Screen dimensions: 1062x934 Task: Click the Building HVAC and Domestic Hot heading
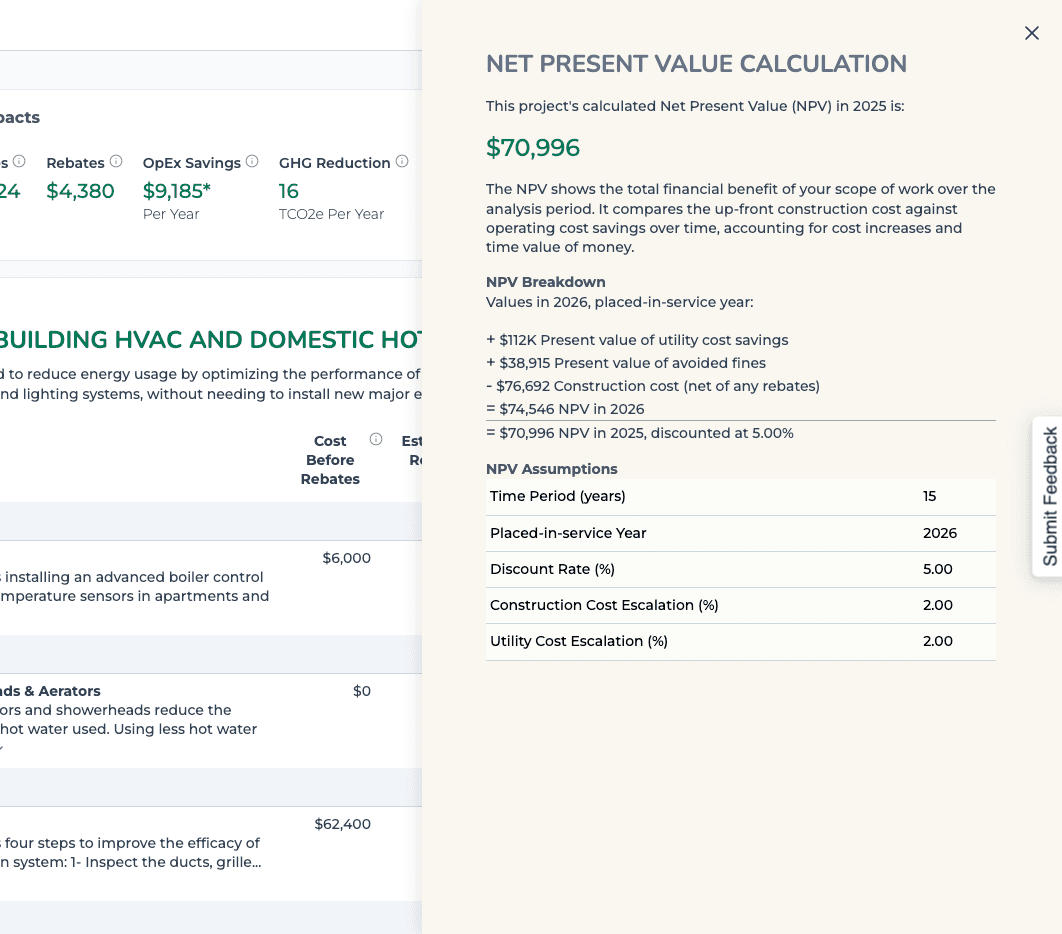(x=210, y=339)
